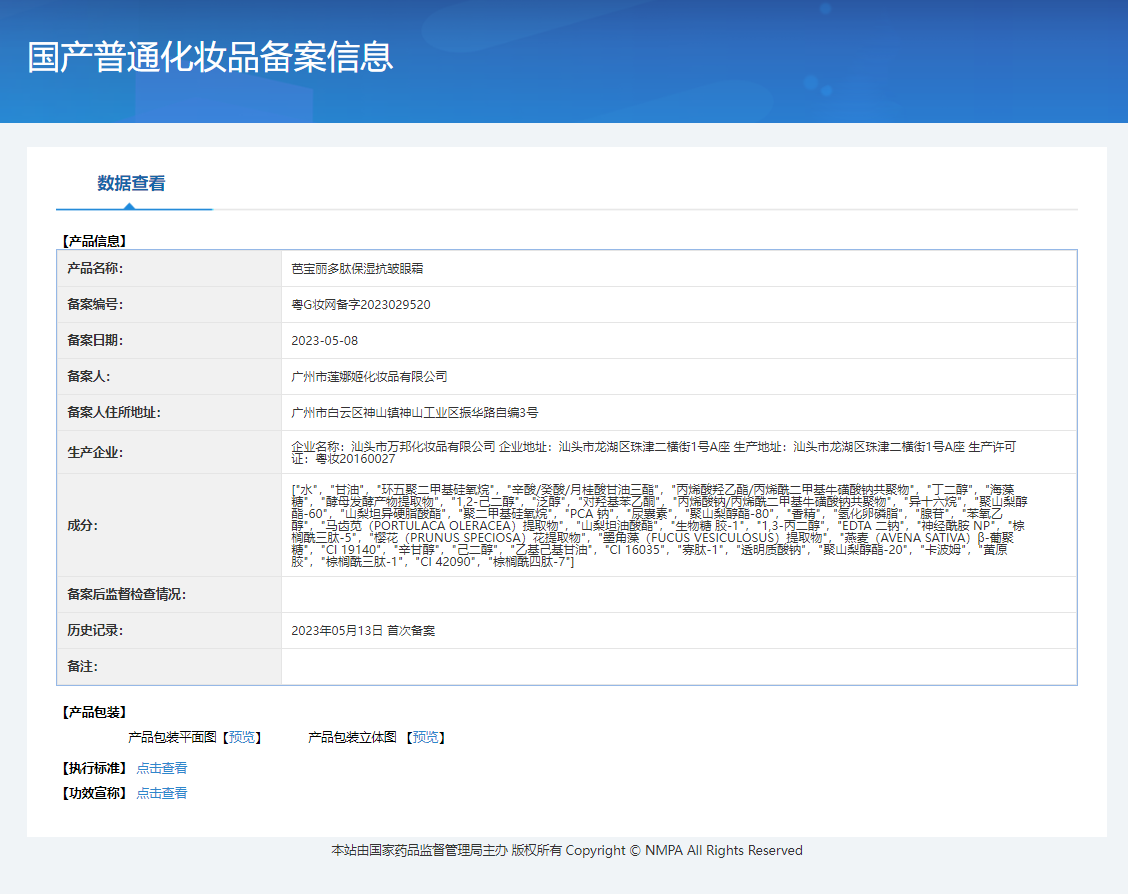
Task: Click the 产品包装平面图 text
Action: point(173,737)
